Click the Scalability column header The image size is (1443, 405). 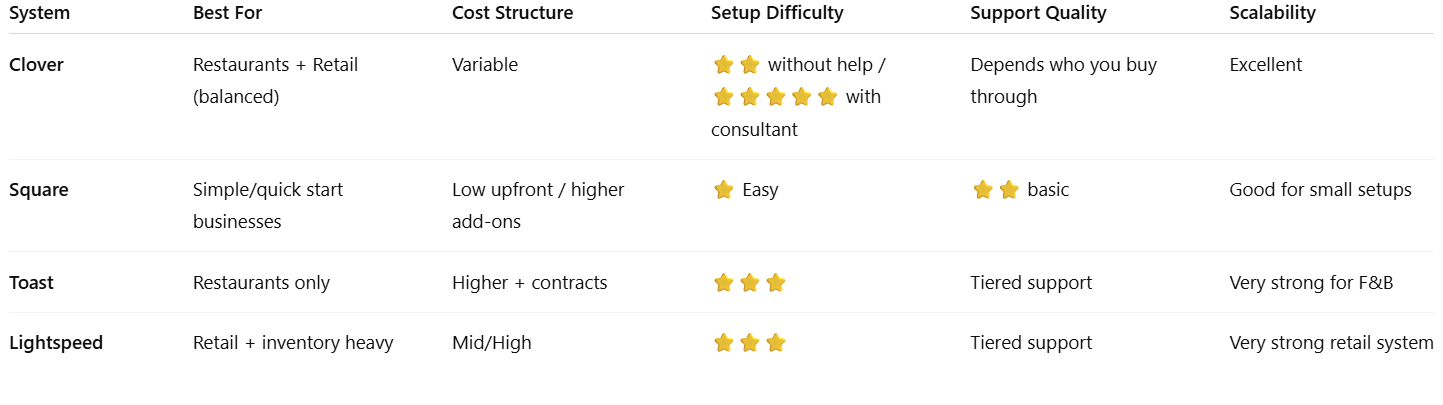(x=1272, y=14)
